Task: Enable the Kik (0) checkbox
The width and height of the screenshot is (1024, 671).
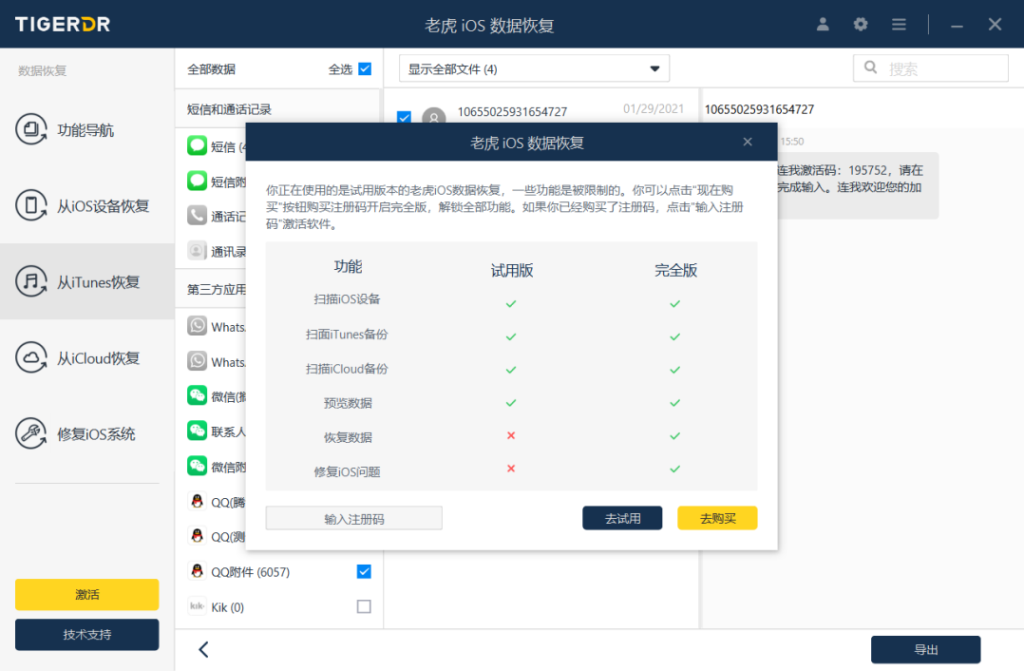Action: 364,606
